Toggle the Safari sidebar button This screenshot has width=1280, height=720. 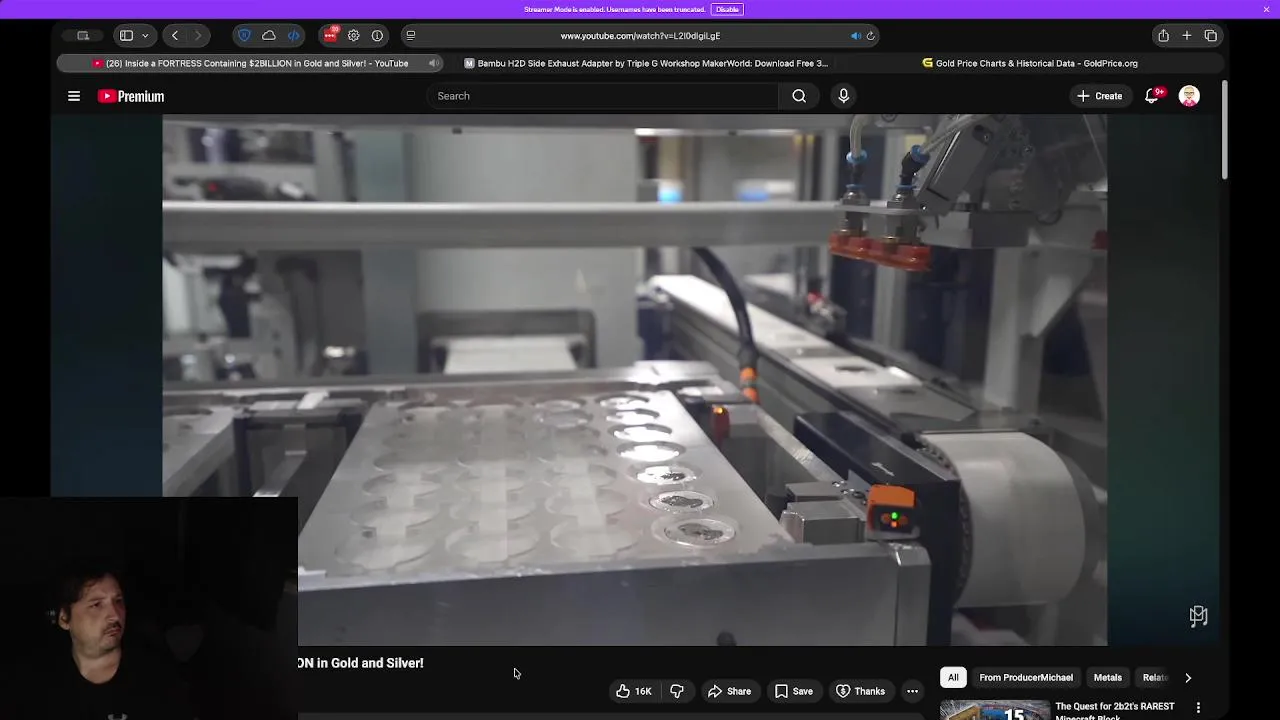click(126, 36)
